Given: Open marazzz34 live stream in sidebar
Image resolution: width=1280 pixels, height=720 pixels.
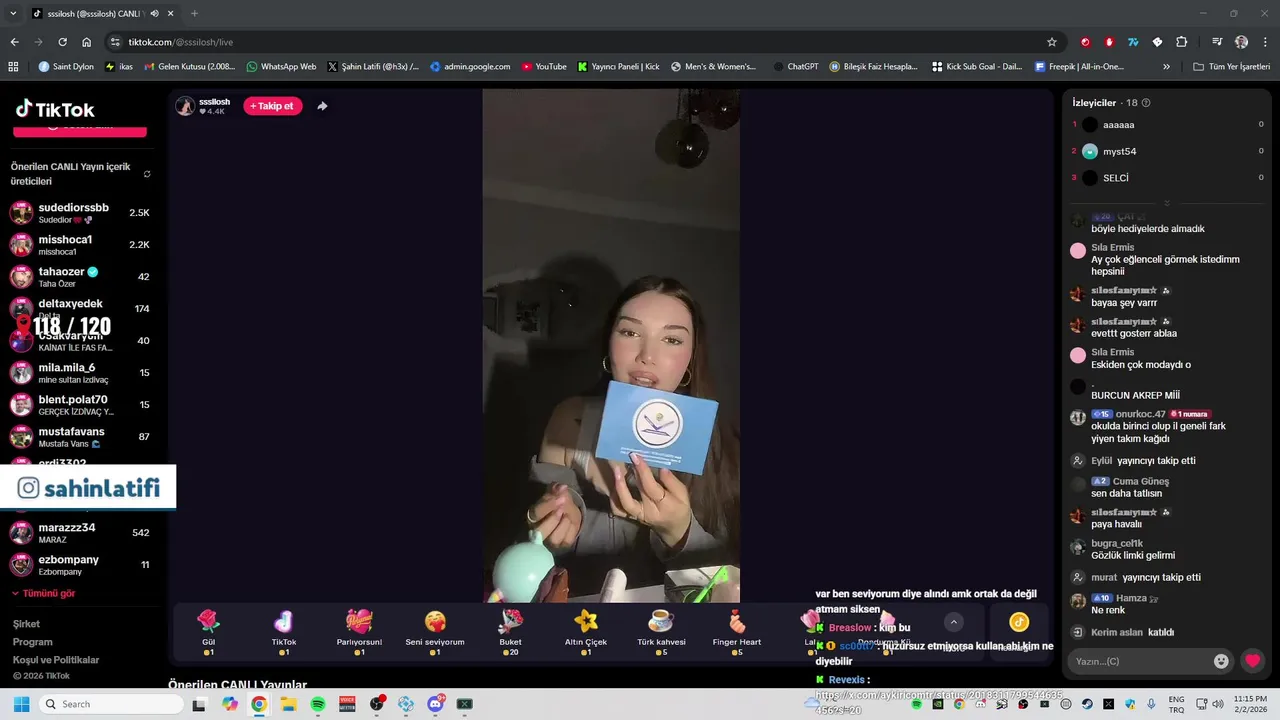Looking at the screenshot, I should (80, 533).
